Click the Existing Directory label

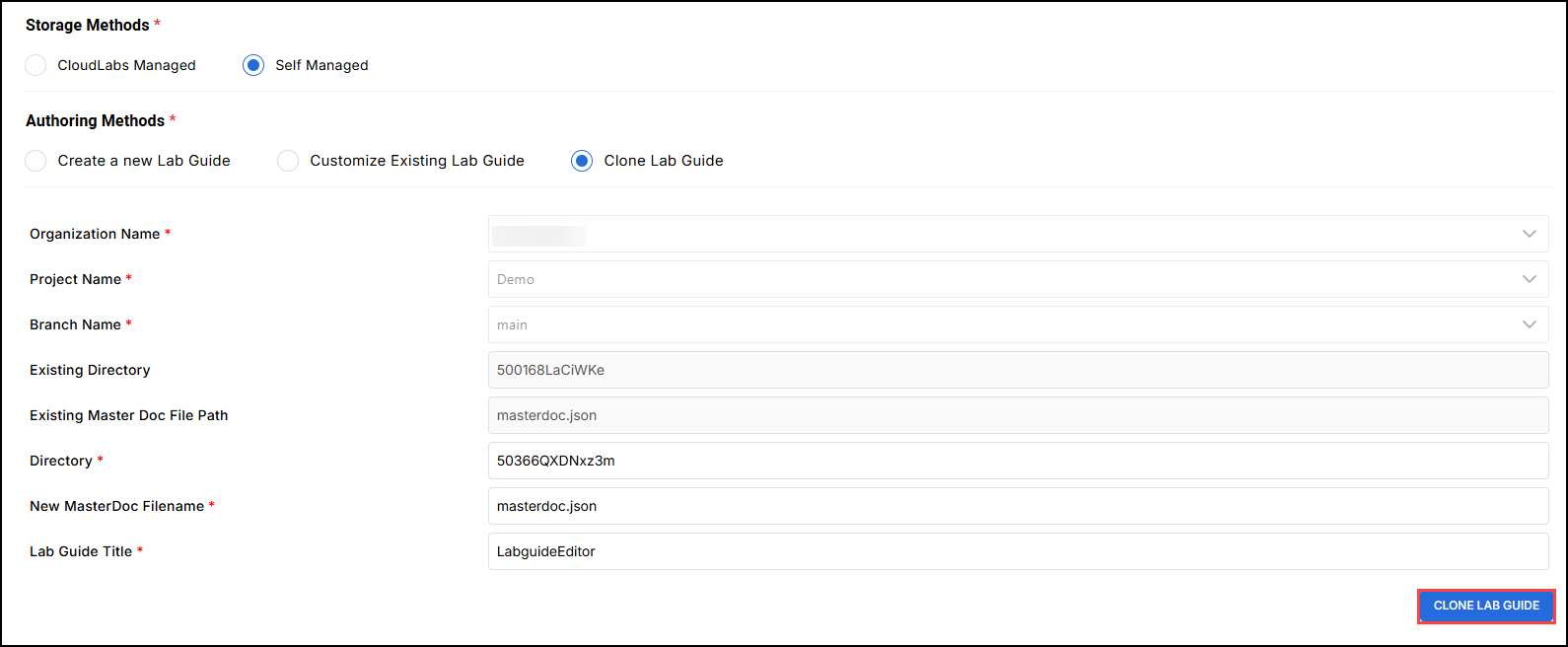(90, 370)
